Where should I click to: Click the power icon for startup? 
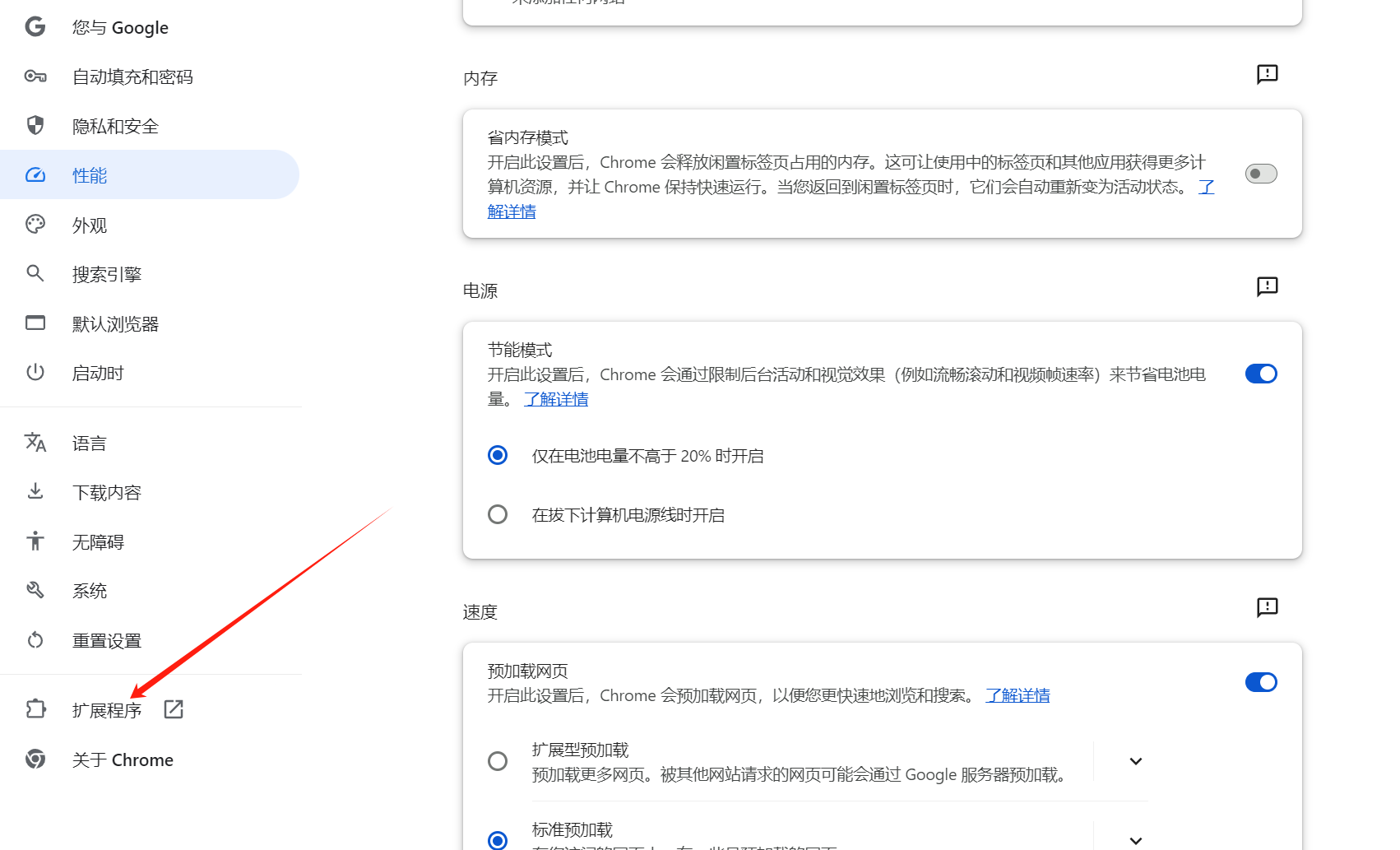click(35, 372)
